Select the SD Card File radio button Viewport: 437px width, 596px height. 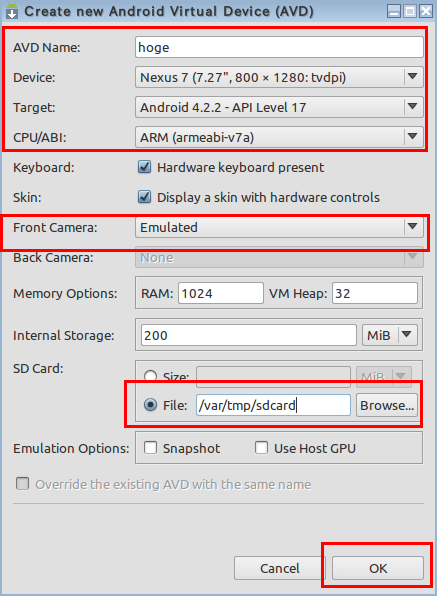[x=150, y=405]
